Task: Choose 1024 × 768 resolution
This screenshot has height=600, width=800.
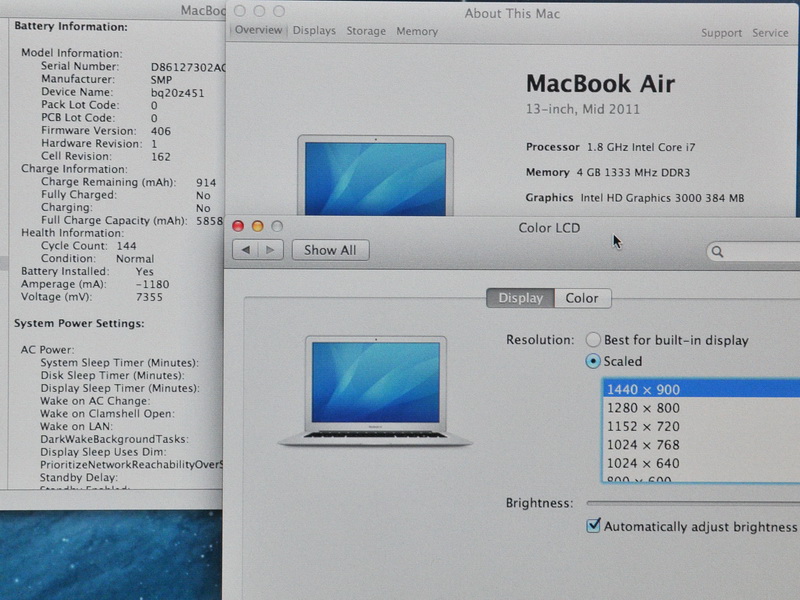Action: tap(702, 444)
